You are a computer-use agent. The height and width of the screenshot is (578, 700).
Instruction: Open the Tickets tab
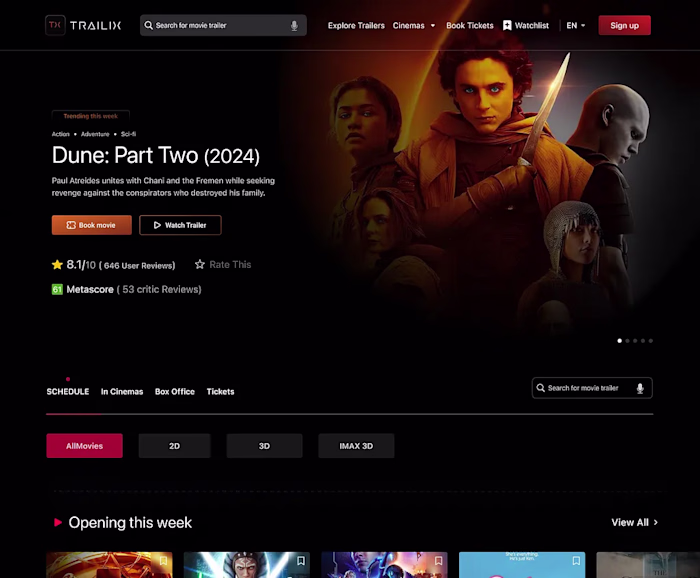(x=220, y=391)
